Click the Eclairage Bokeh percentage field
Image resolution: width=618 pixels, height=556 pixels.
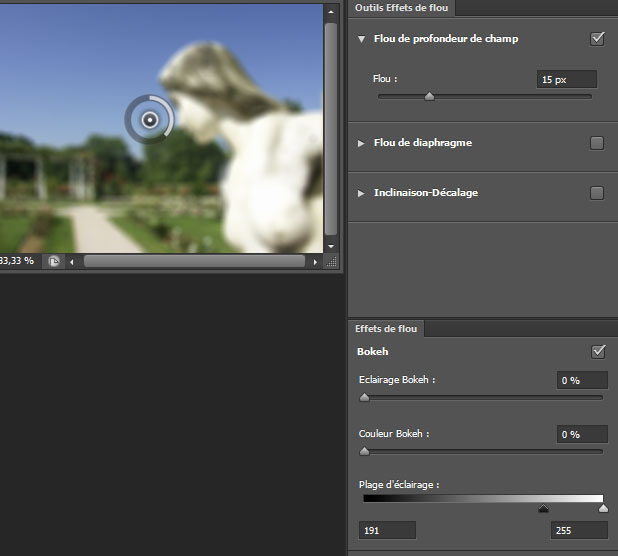582,380
